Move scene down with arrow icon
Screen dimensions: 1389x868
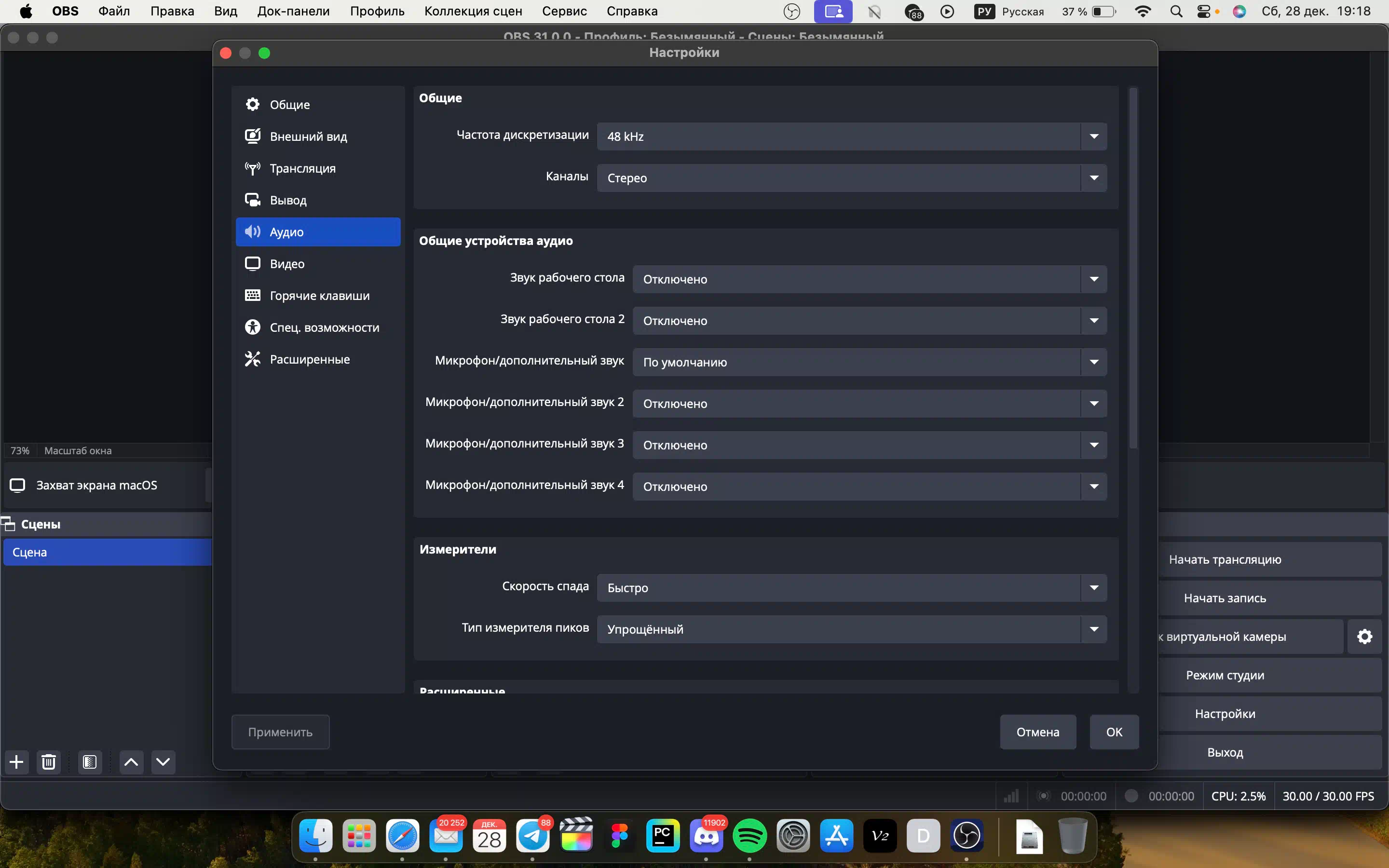click(x=163, y=762)
